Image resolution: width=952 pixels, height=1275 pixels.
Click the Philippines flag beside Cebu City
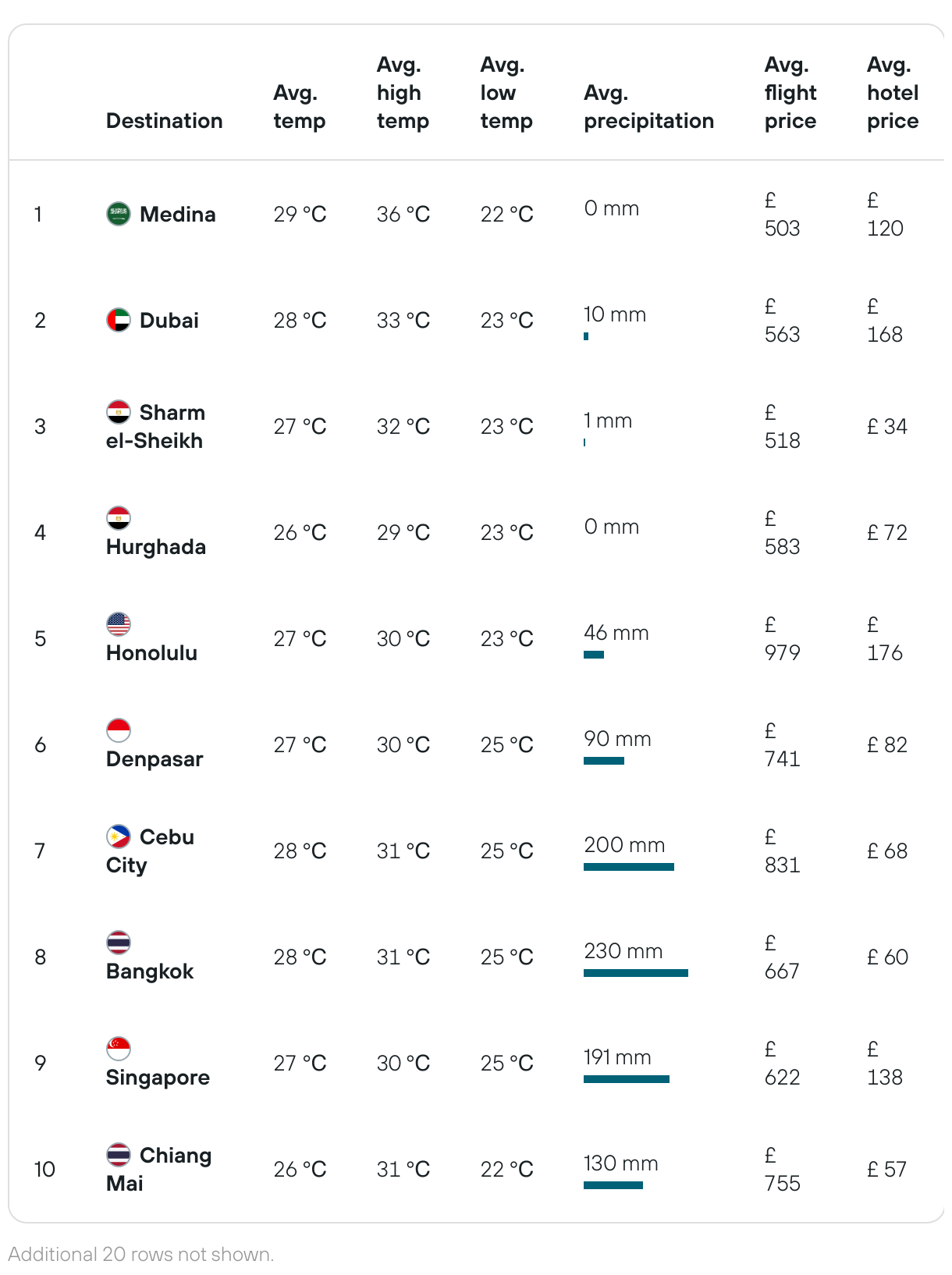pos(119,836)
